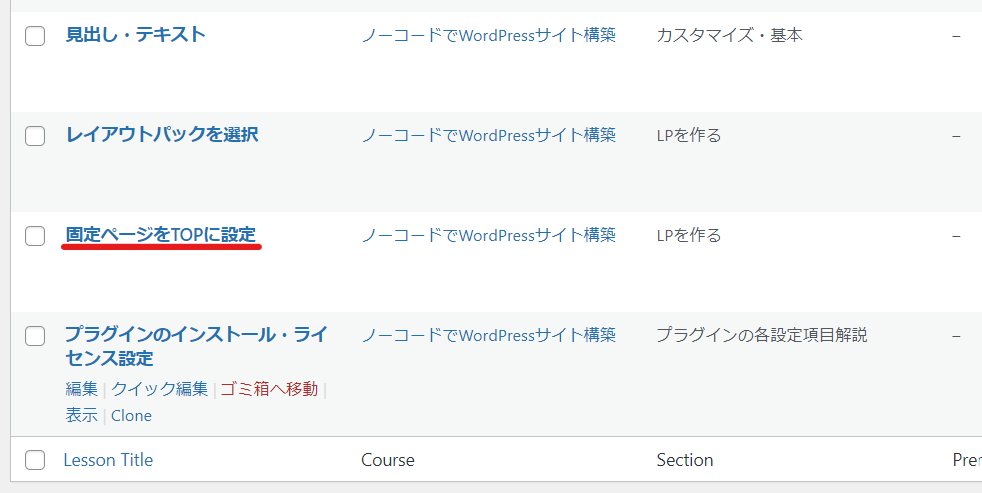Open the 見出し・テキスト lesson title
The image size is (982, 493).
135,35
